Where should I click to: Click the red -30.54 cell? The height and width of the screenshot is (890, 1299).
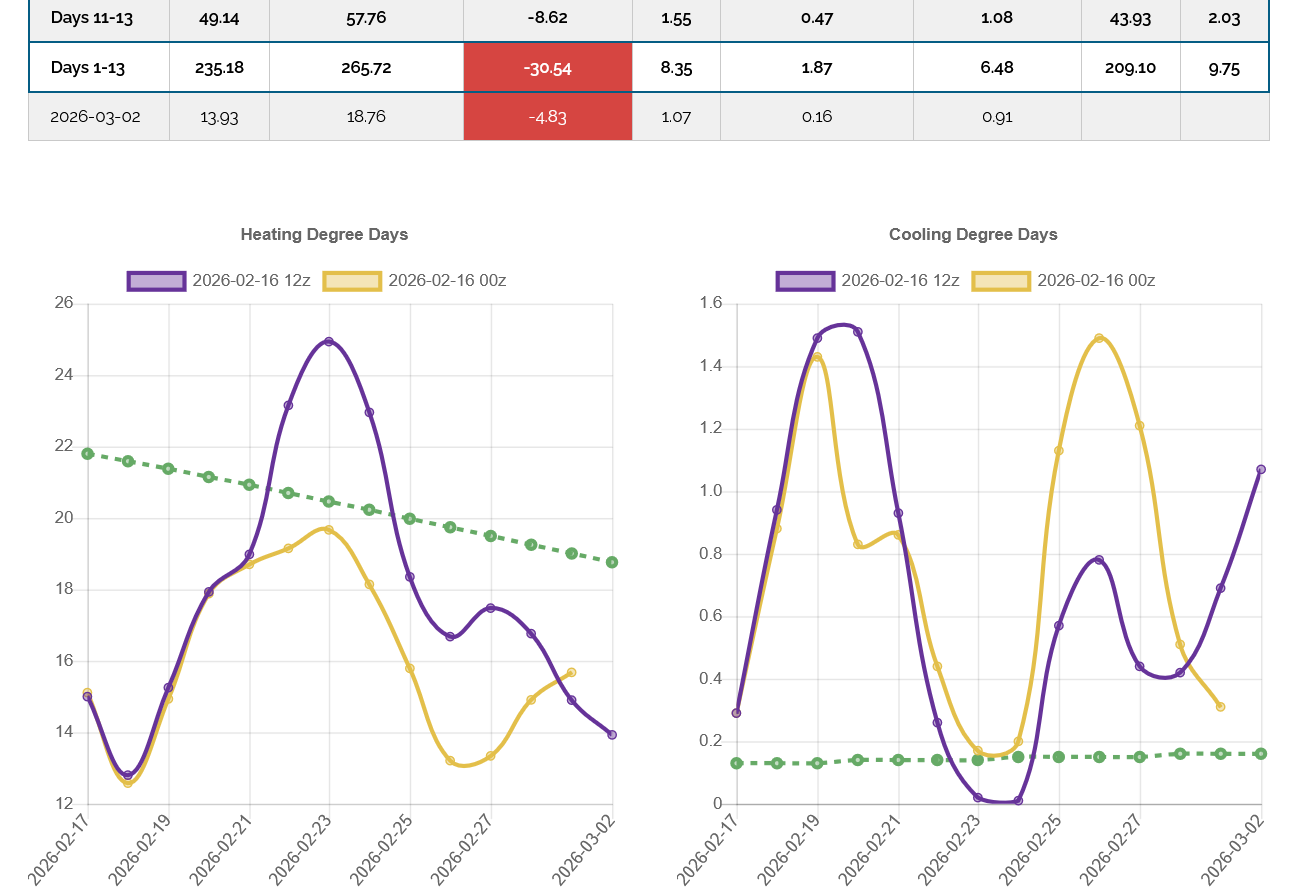tap(547, 68)
